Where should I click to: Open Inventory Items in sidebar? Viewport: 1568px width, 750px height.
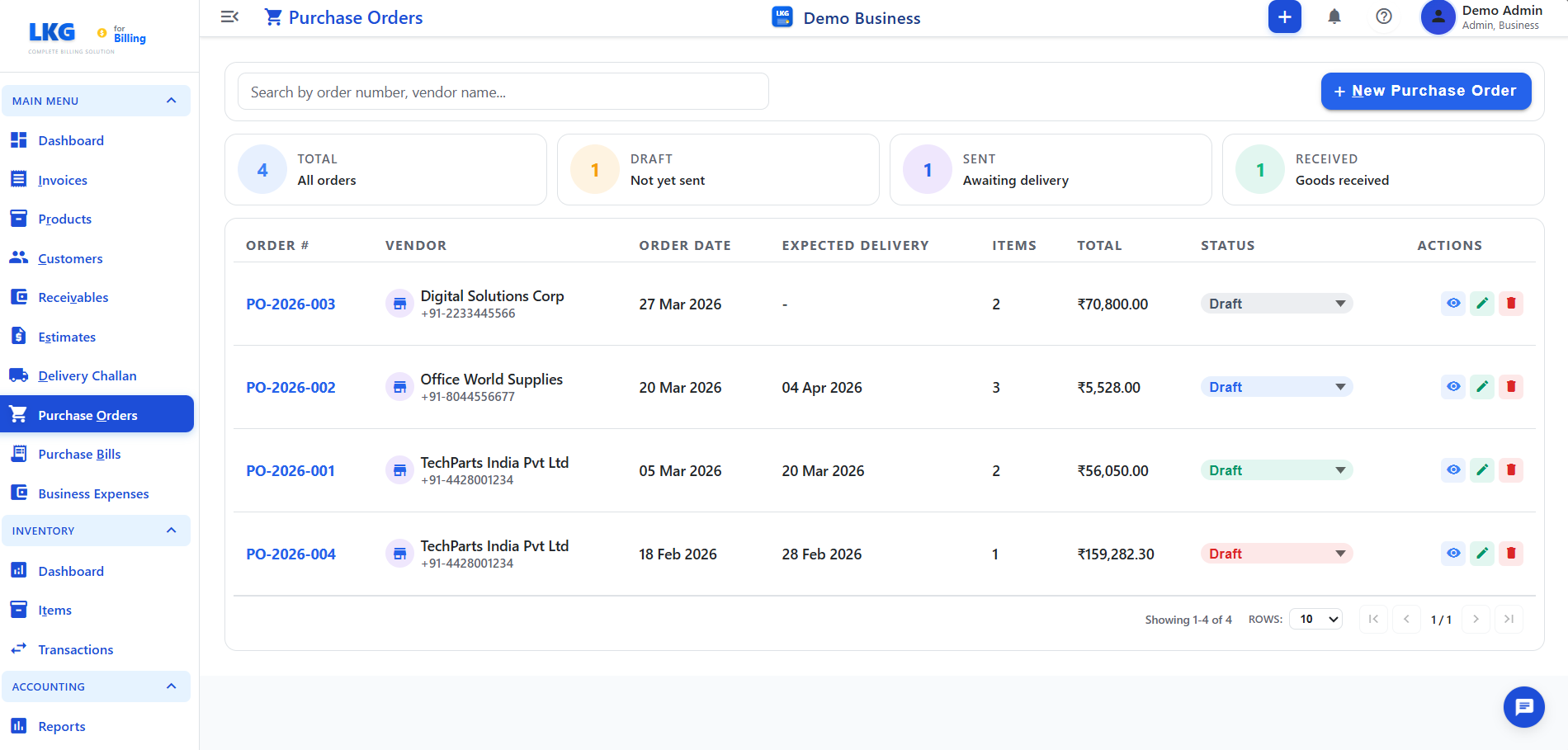pyautogui.click(x=96, y=610)
